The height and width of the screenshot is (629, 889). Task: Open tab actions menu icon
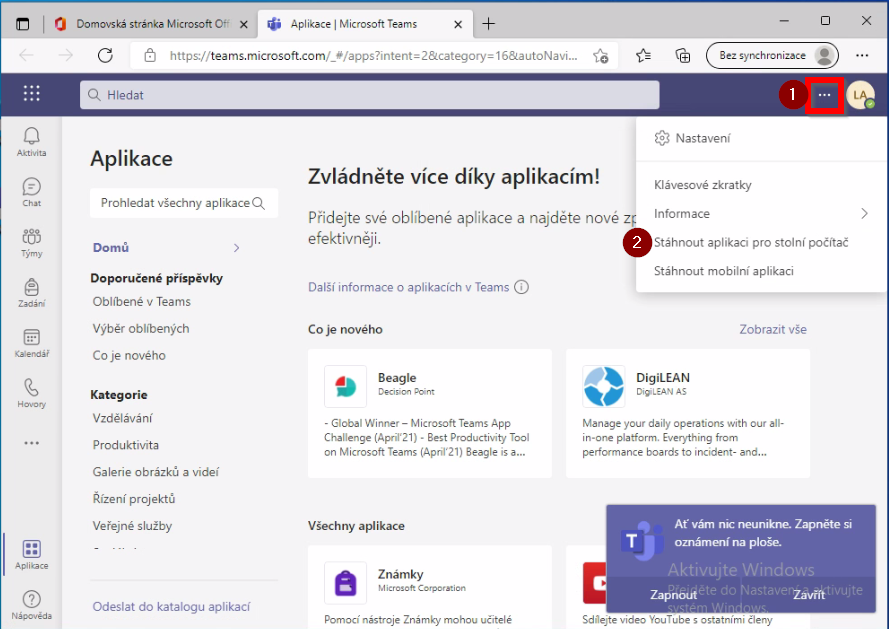[23, 24]
